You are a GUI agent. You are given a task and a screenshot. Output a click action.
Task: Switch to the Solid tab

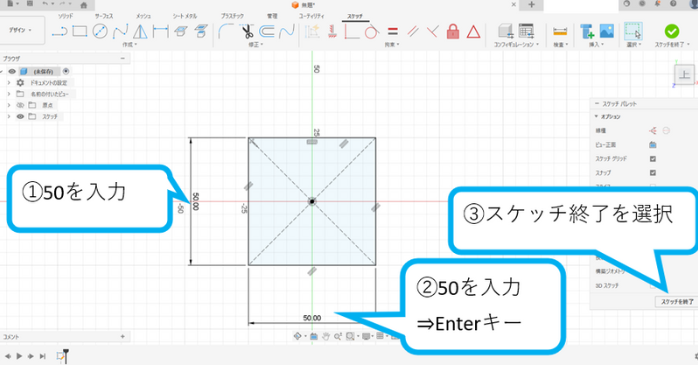point(65,16)
